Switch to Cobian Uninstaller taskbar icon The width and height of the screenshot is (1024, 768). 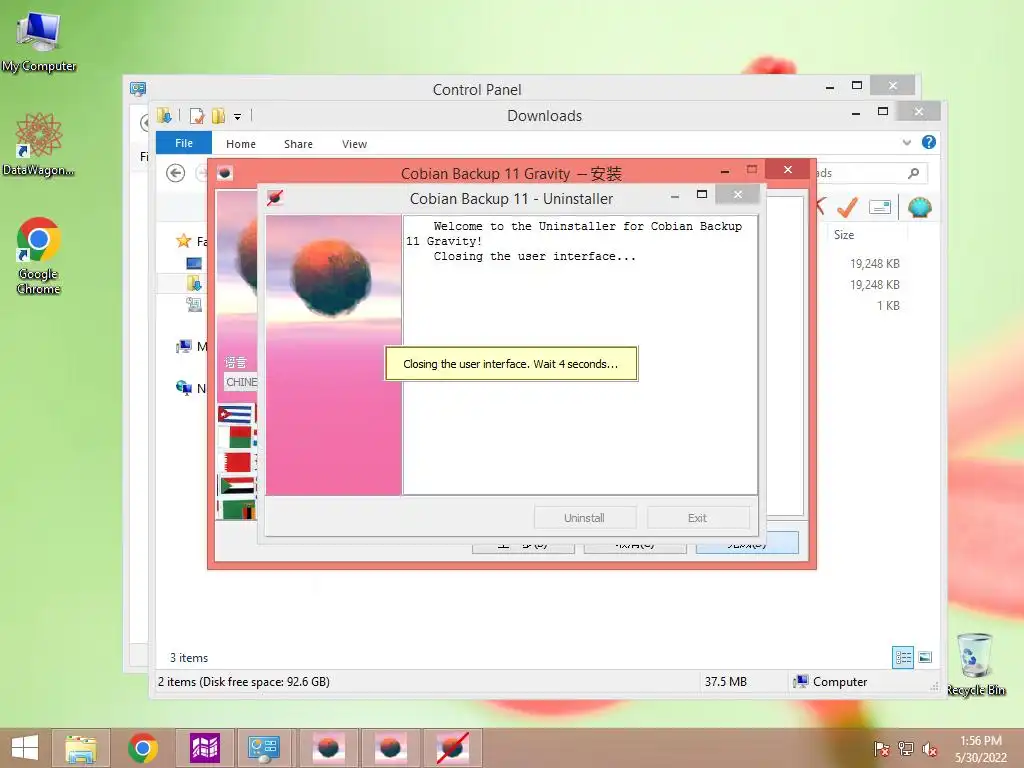[x=453, y=748]
